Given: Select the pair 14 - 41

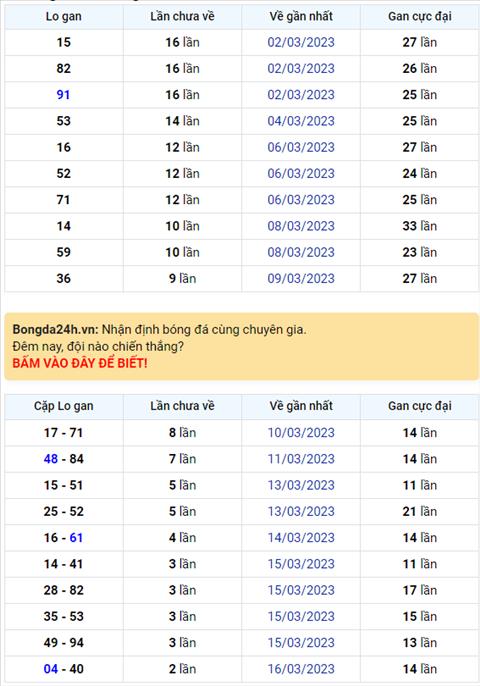Looking at the screenshot, I should 63,564.
